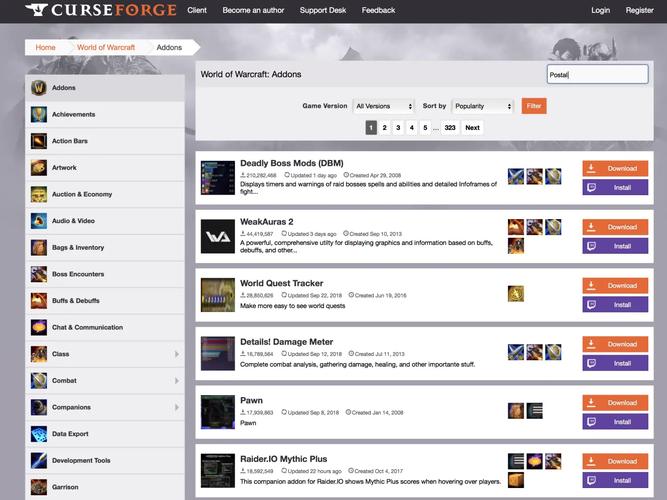Download Deadly Boss Mods (DBM)
This screenshot has width=667, height=500.
click(615, 168)
